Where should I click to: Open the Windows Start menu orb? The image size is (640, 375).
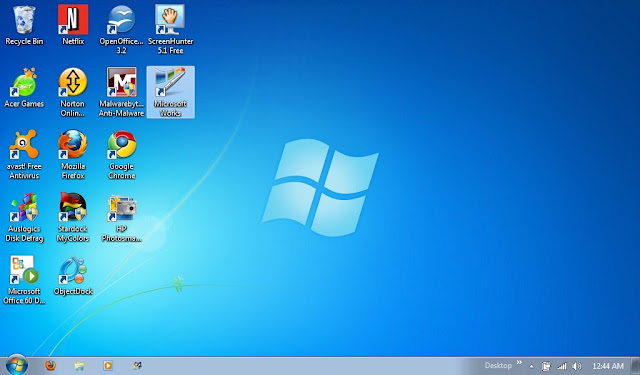pyautogui.click(x=17, y=365)
